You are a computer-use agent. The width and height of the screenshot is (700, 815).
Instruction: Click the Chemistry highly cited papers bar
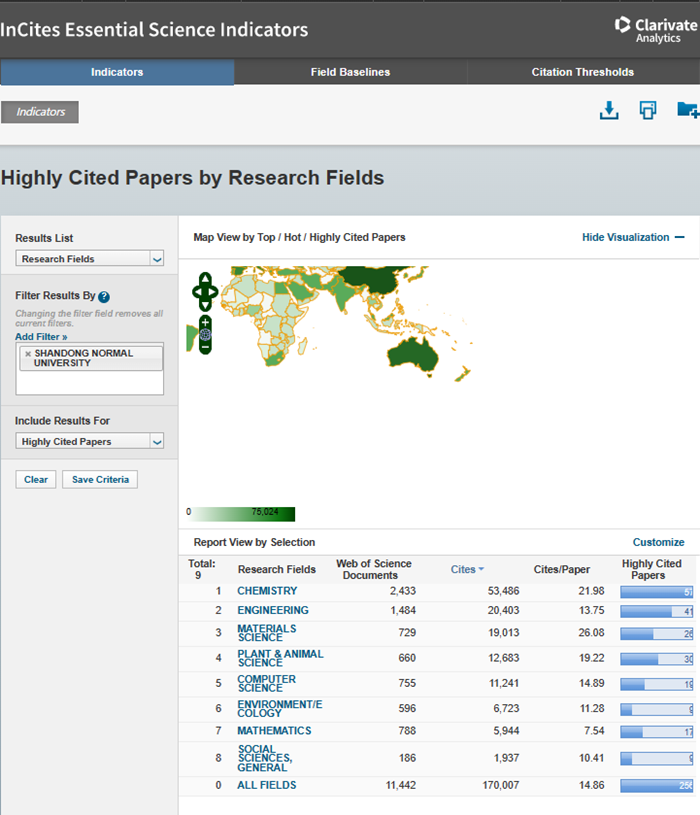click(657, 592)
